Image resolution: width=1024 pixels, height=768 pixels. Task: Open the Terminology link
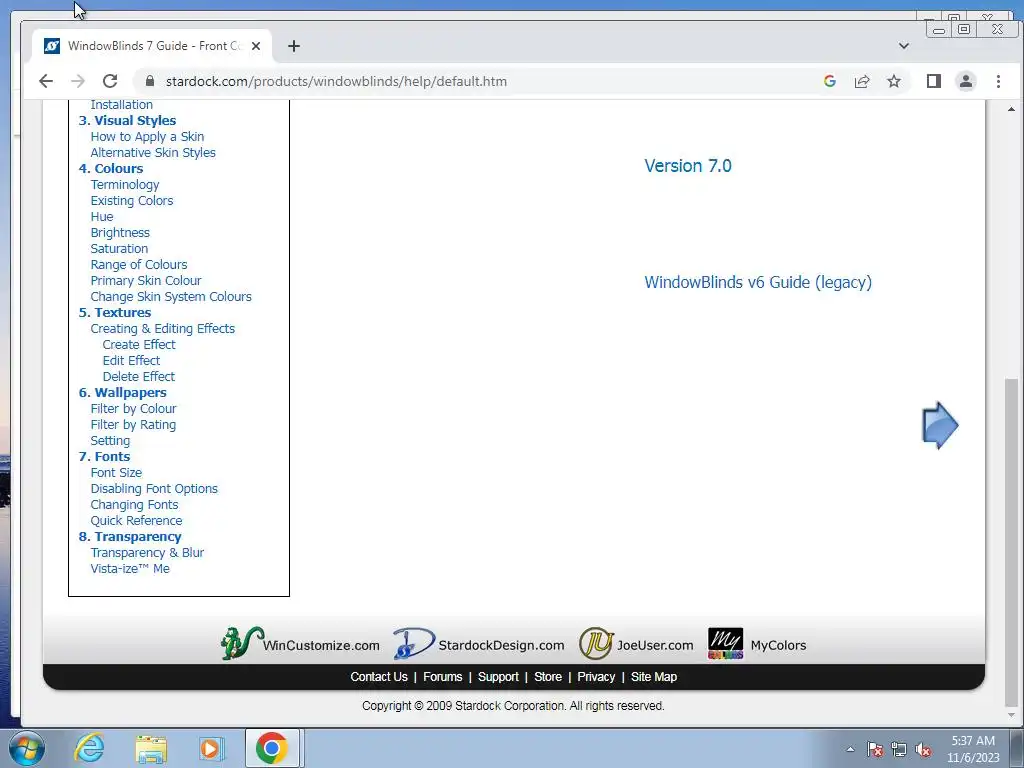[x=125, y=185]
